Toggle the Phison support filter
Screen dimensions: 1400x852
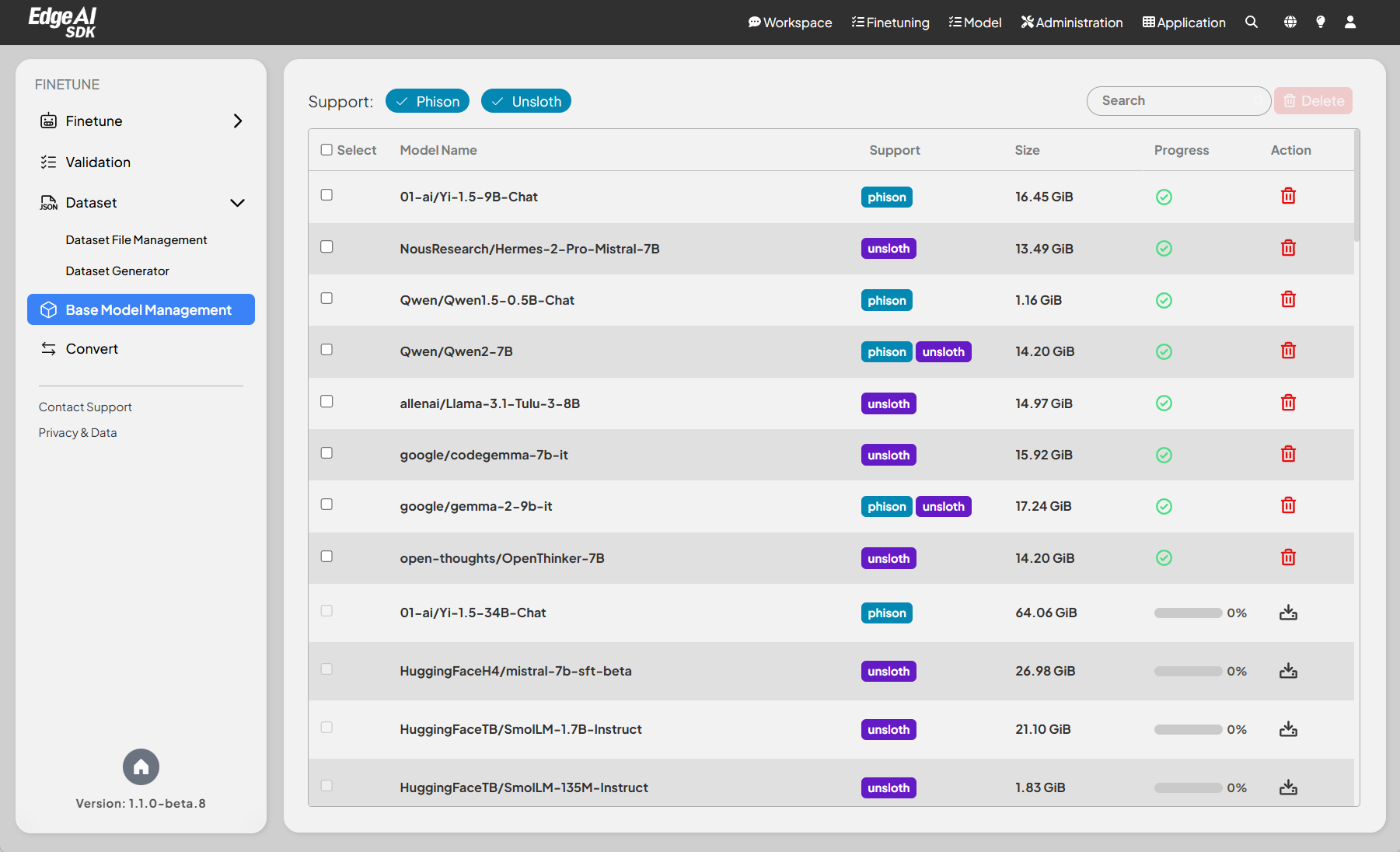pyautogui.click(x=427, y=102)
